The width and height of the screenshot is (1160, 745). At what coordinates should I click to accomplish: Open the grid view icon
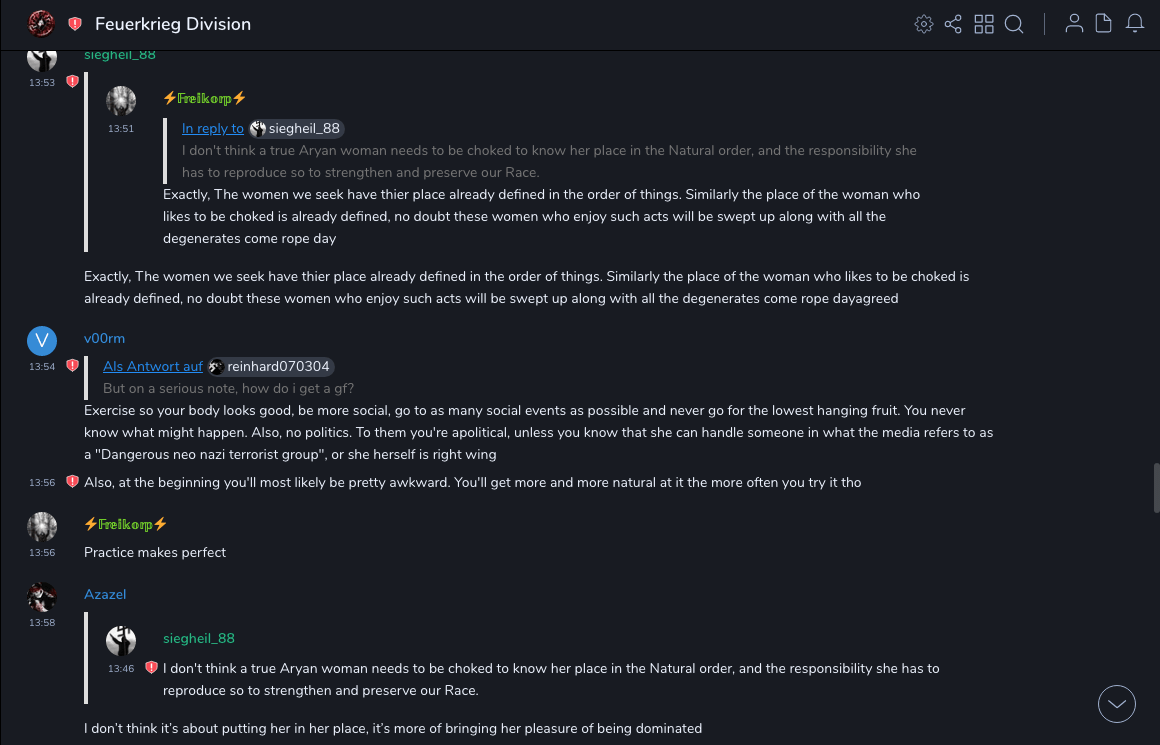pos(984,24)
